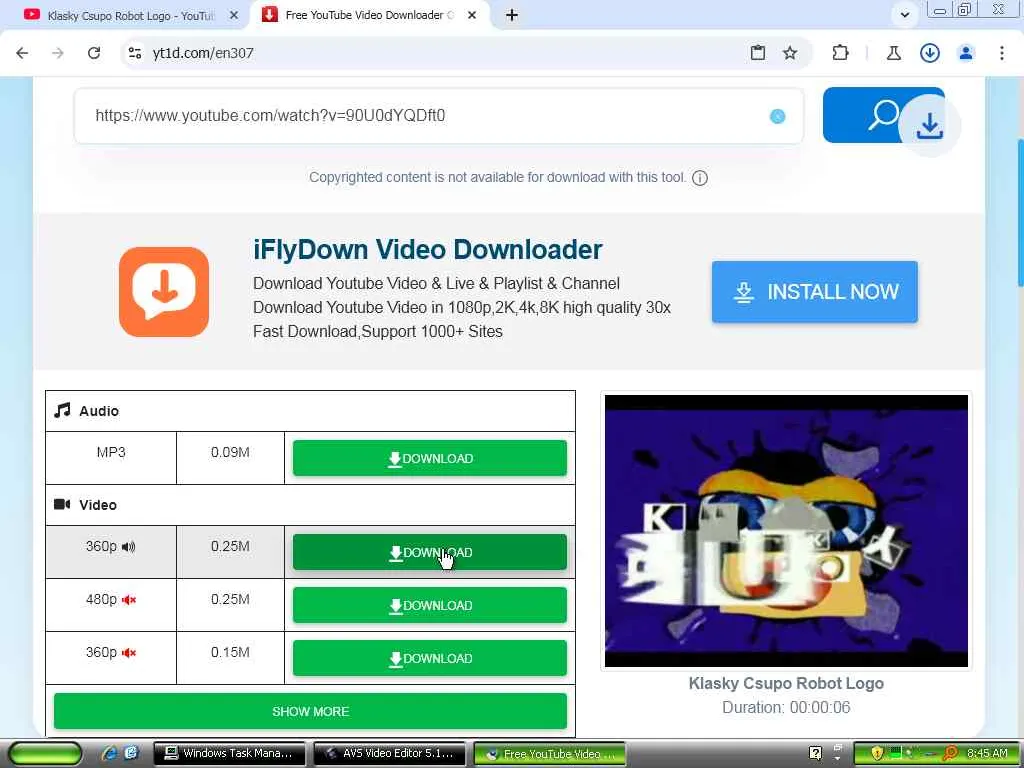
Task: Click the Windows Start button
Action: click(44, 754)
